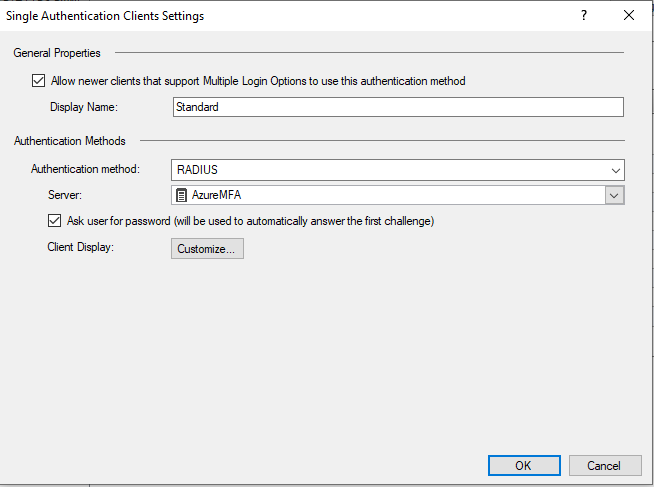The height and width of the screenshot is (487, 654).
Task: Confirm settings with the OK button
Action: pyautogui.click(x=523, y=465)
